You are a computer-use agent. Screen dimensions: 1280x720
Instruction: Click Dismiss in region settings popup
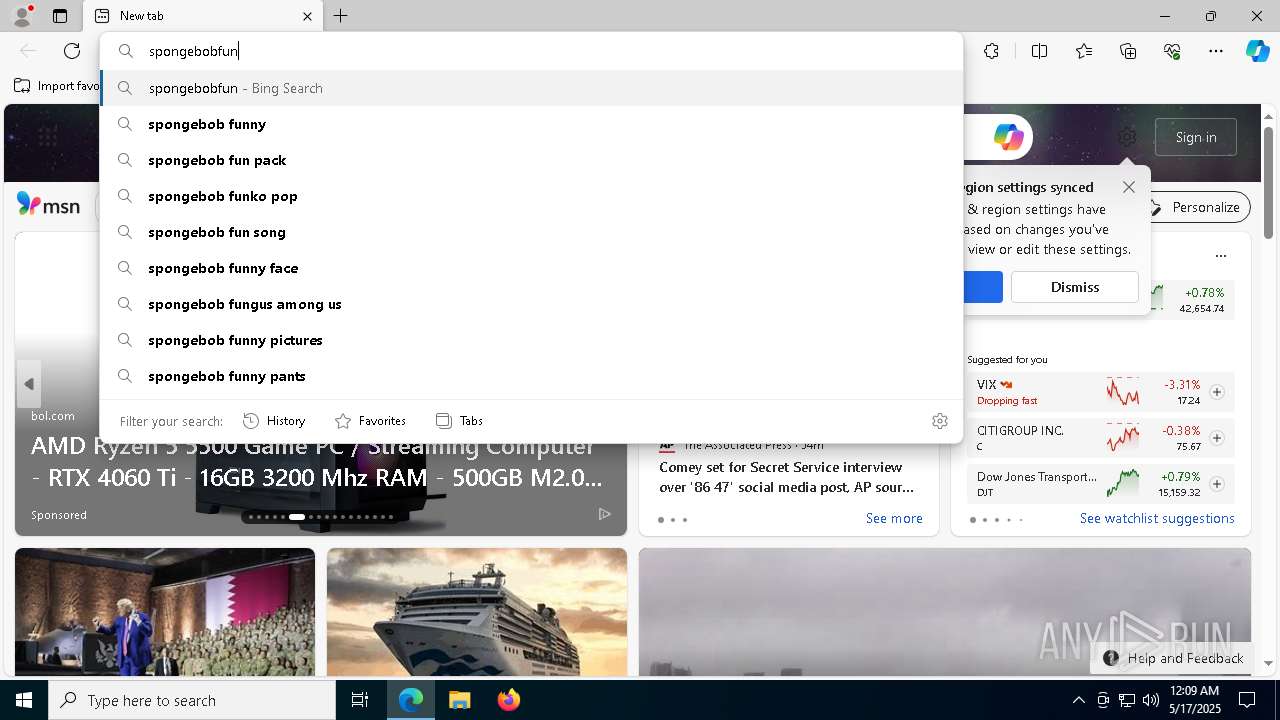[x=1075, y=287]
